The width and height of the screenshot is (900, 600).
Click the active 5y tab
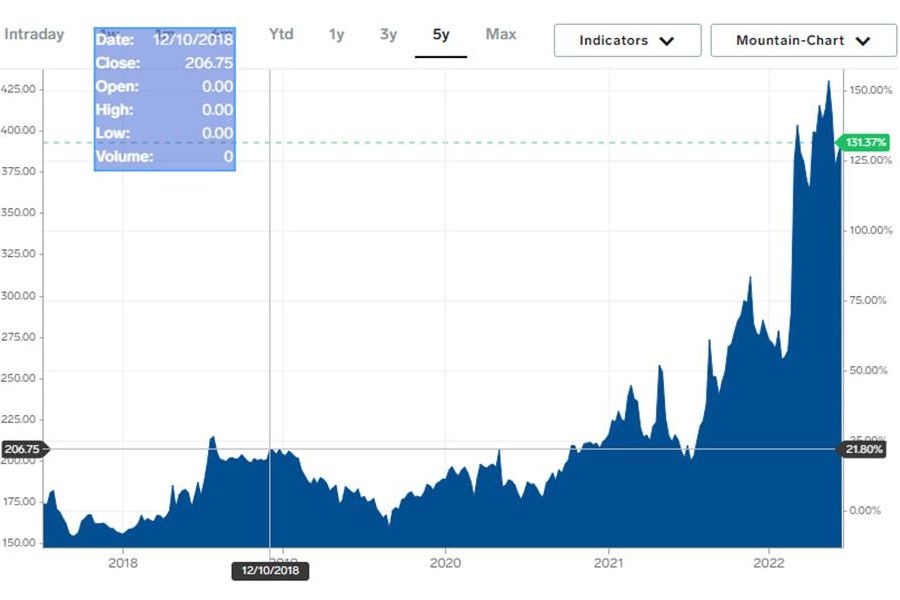point(441,35)
